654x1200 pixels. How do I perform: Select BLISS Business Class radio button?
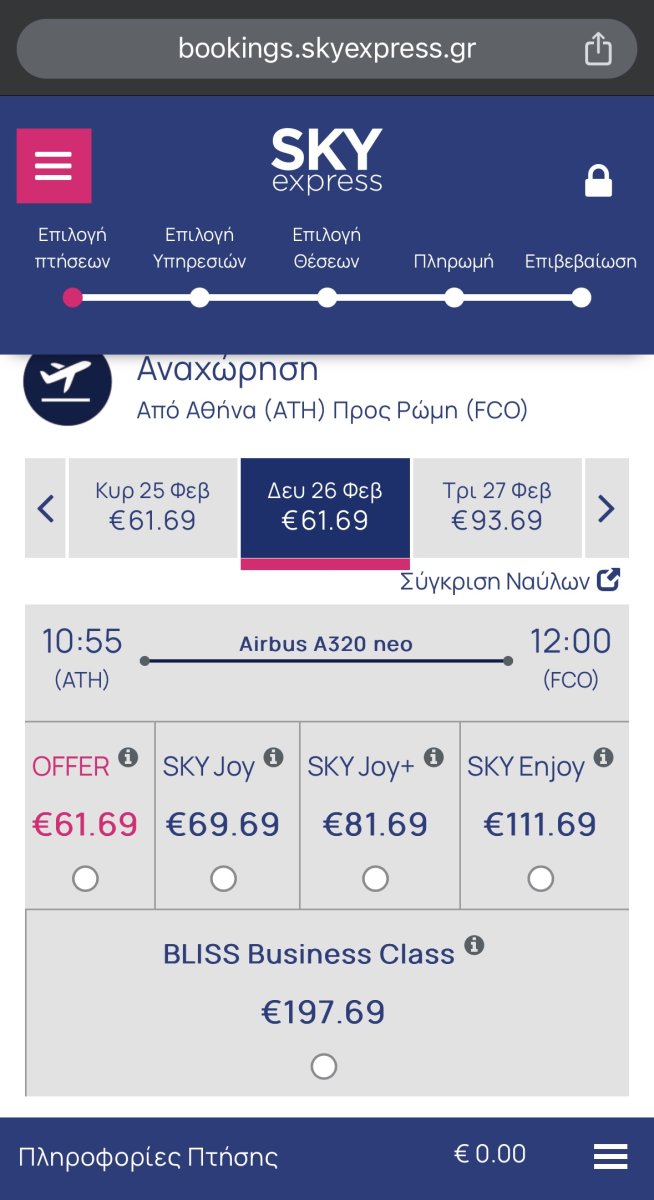pos(324,1067)
